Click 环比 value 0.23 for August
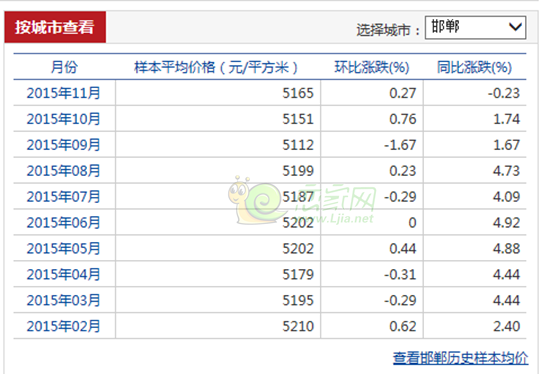Viewport: 550px width, 374px height. point(403,171)
